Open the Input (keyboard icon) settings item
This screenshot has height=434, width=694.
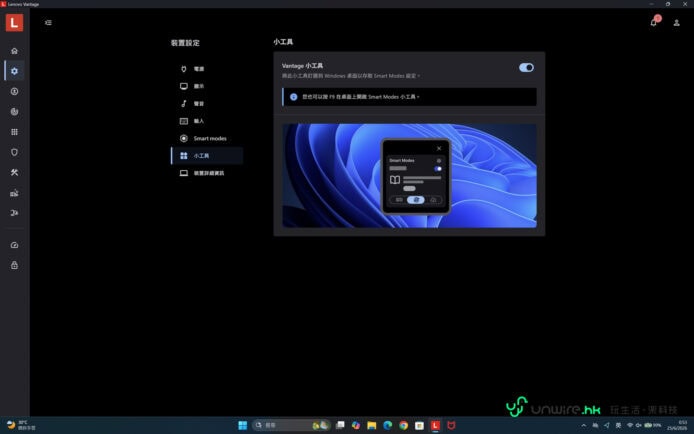(x=207, y=121)
